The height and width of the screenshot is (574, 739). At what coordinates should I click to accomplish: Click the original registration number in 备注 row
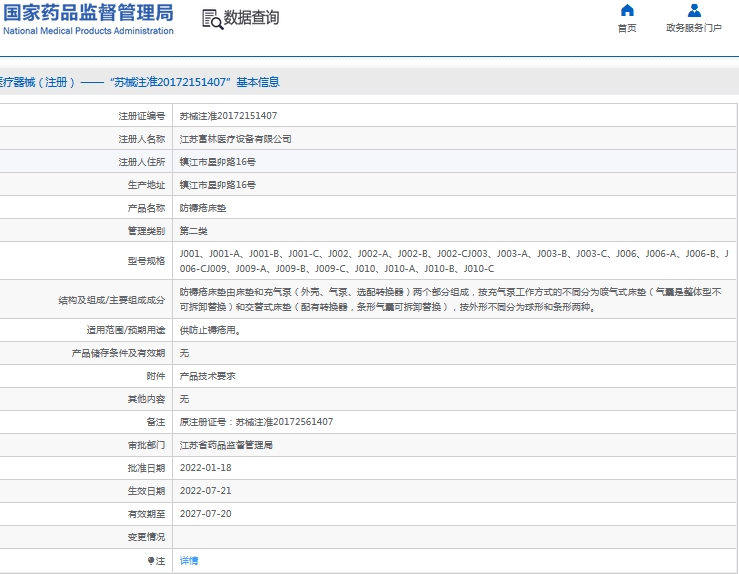(x=256, y=422)
